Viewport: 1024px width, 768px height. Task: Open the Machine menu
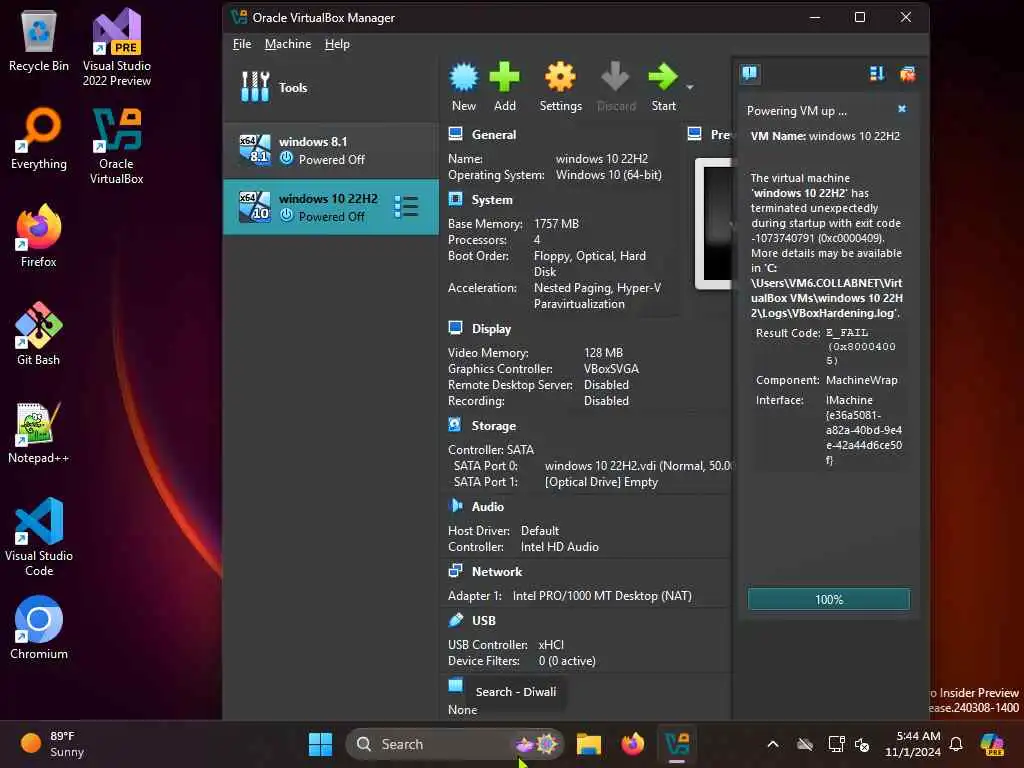287,44
